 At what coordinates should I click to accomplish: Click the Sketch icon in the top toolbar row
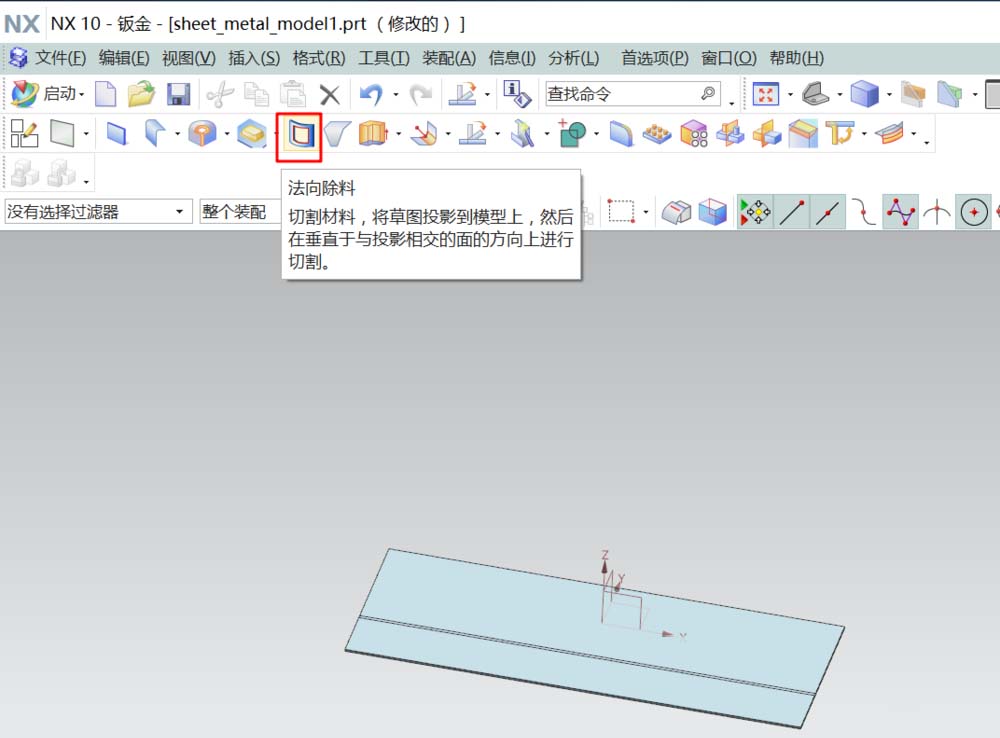coord(464,94)
